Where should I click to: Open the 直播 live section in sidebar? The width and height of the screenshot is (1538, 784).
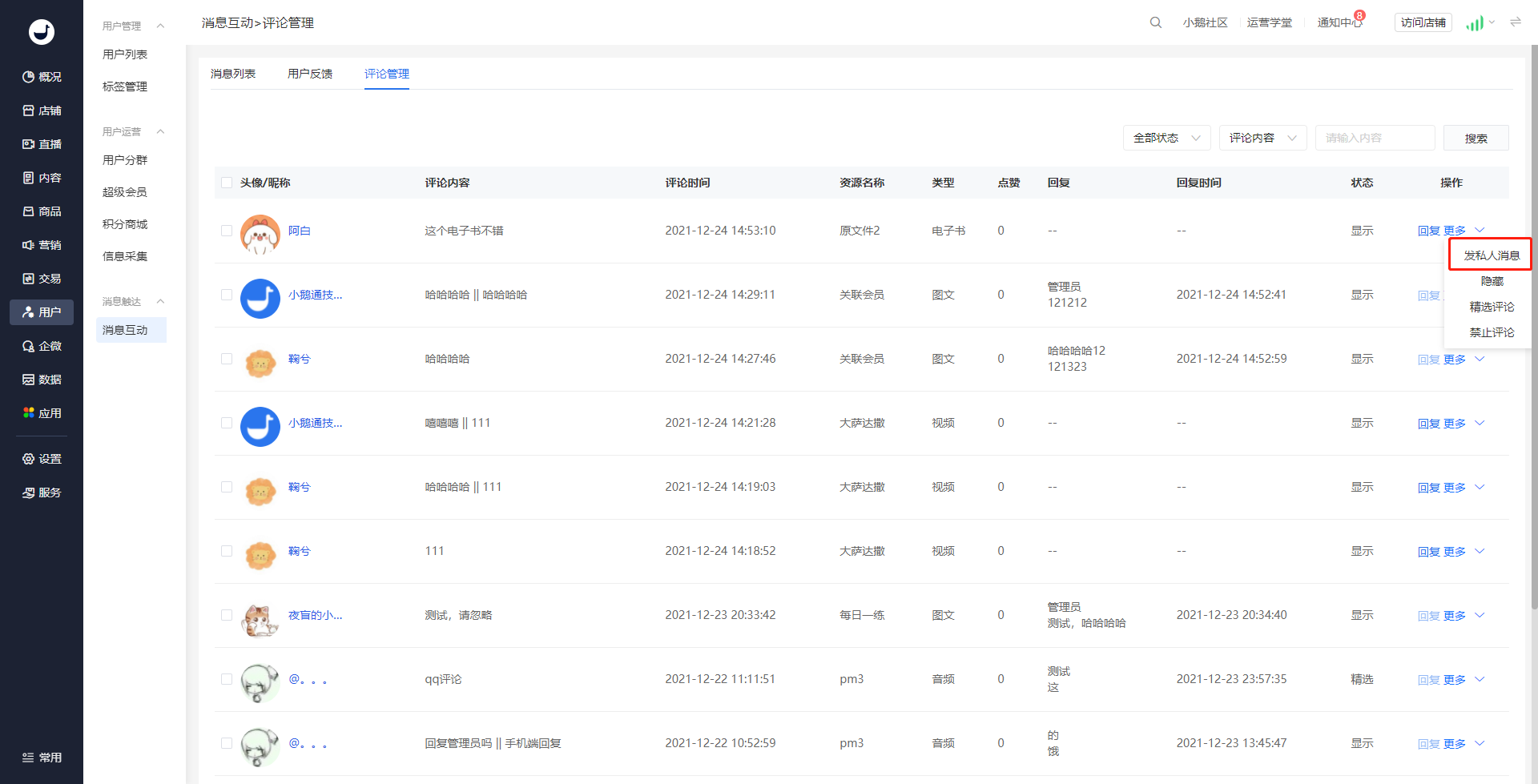(42, 144)
